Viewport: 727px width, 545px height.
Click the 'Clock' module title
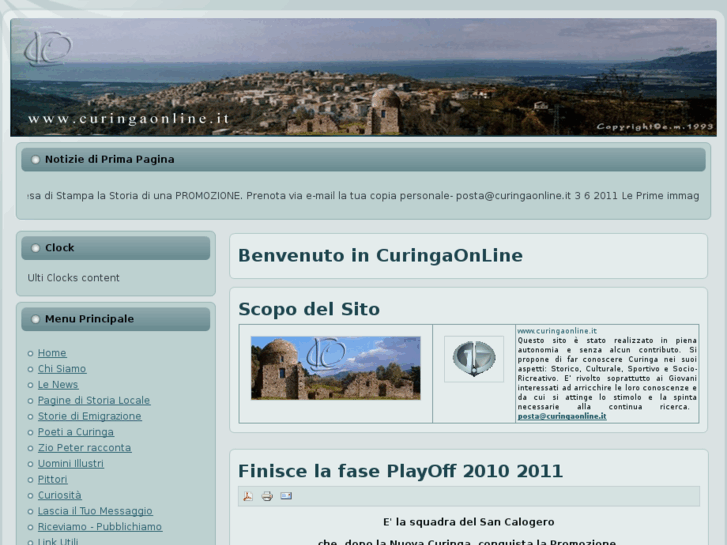[x=59, y=248]
